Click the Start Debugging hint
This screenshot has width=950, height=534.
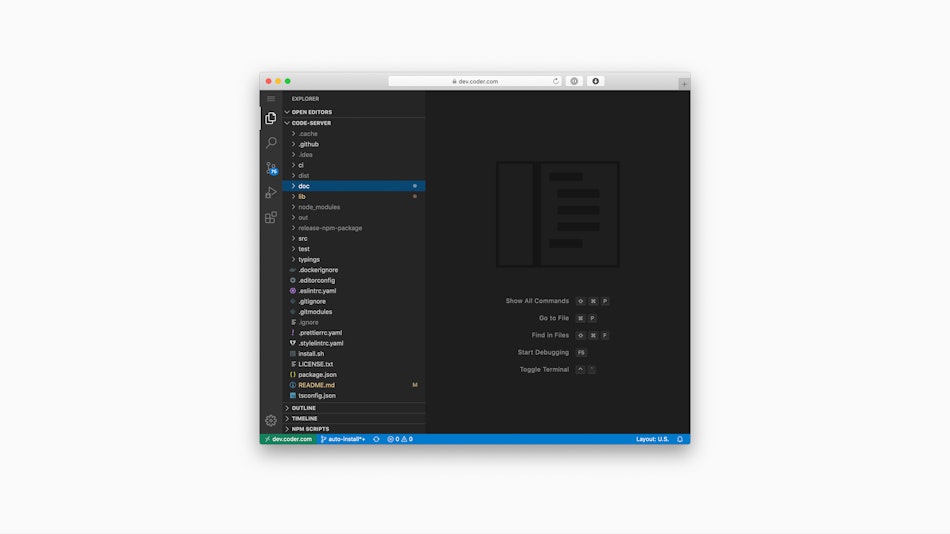[x=543, y=352]
